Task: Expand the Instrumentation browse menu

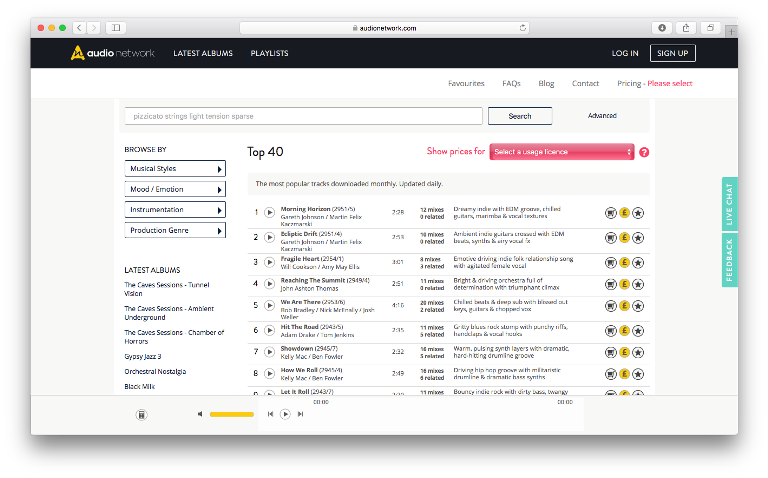Action: (175, 210)
